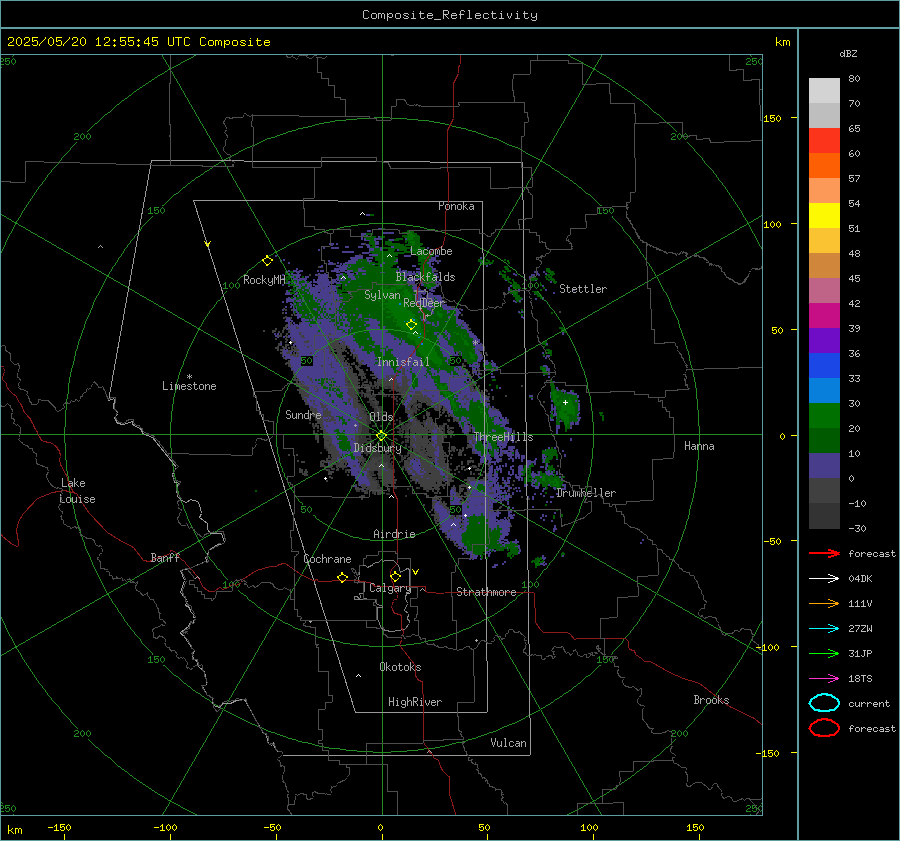
Task: Click the yellow diamond marker at Calgary
Action: (395, 576)
